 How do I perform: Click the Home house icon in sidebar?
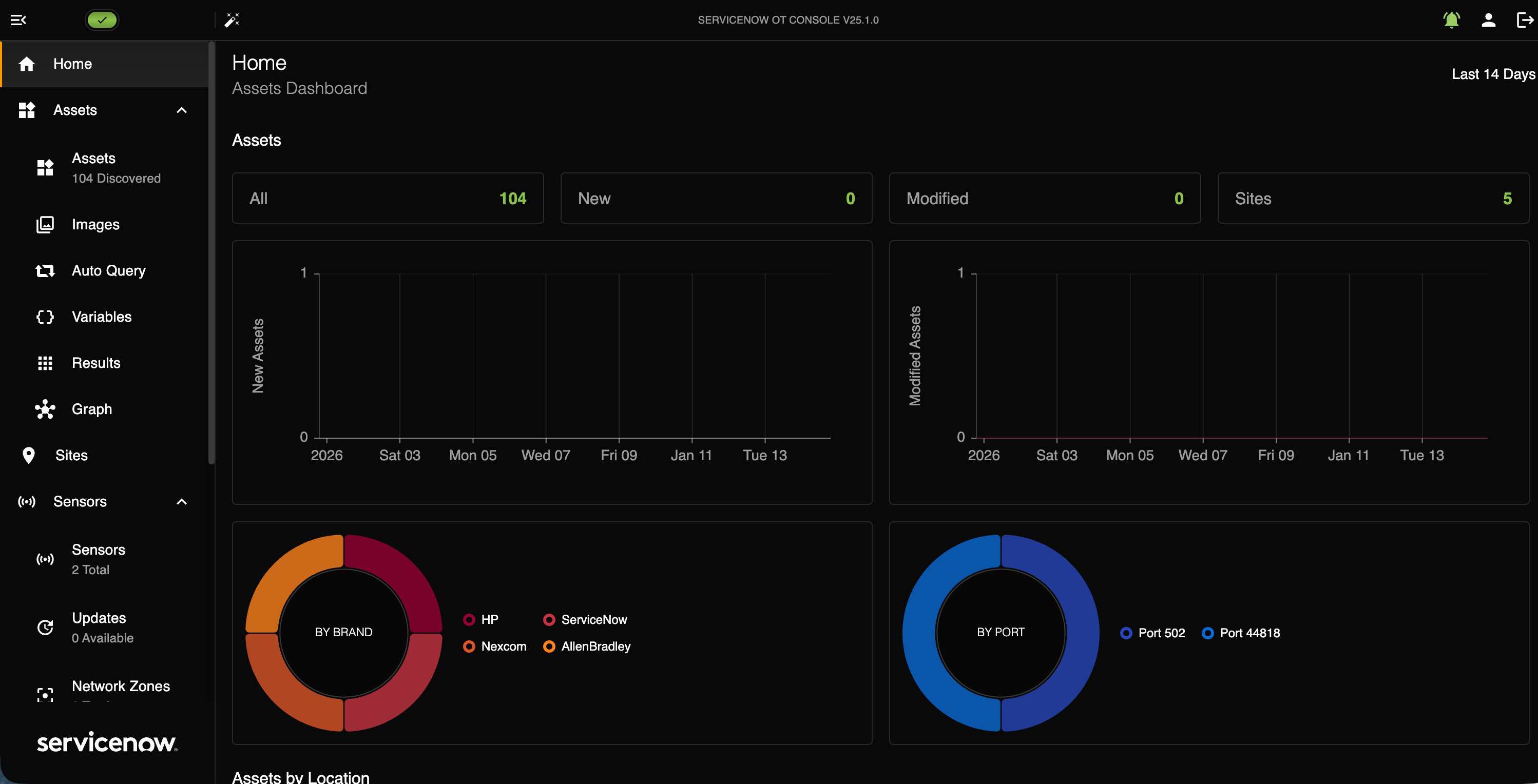[27, 64]
